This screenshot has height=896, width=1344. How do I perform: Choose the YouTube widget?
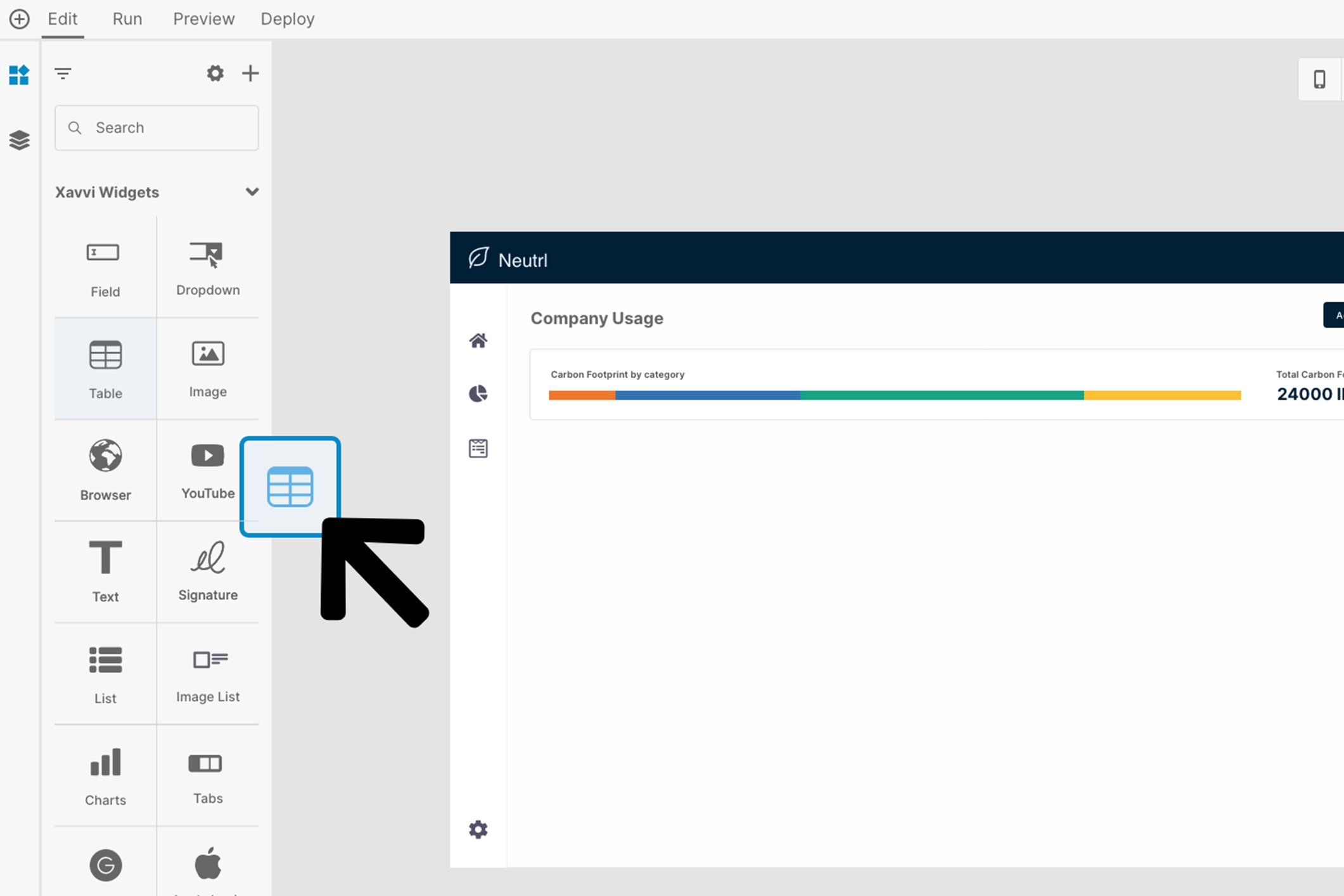pyautogui.click(x=207, y=470)
